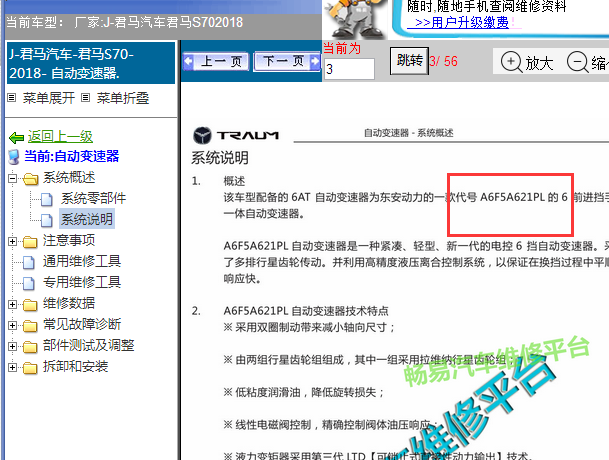The image size is (609, 460).
Task: Click the 注意事项 folder label
Action: click(x=69, y=240)
